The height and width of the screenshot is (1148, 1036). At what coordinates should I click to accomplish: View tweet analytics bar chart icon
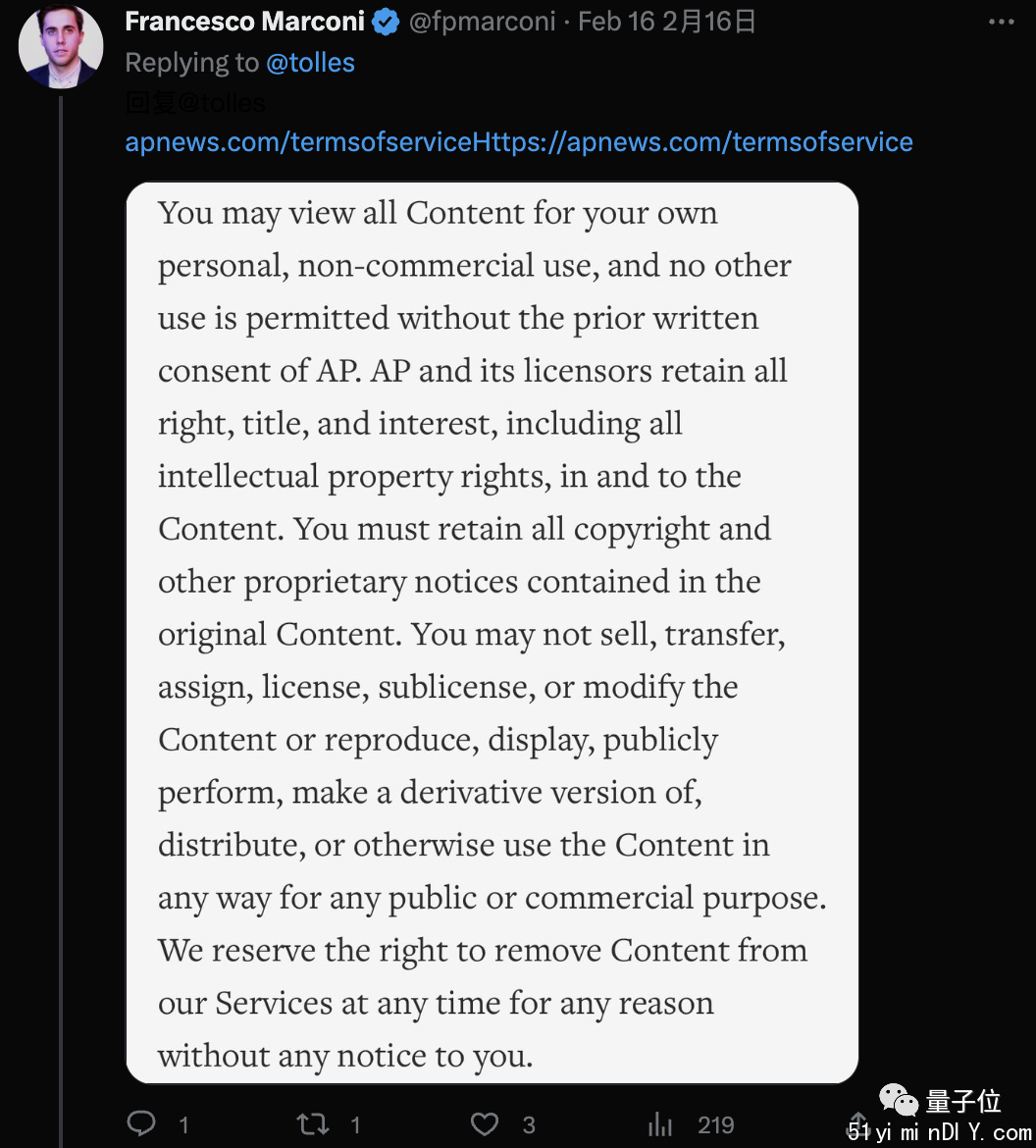(x=659, y=1123)
